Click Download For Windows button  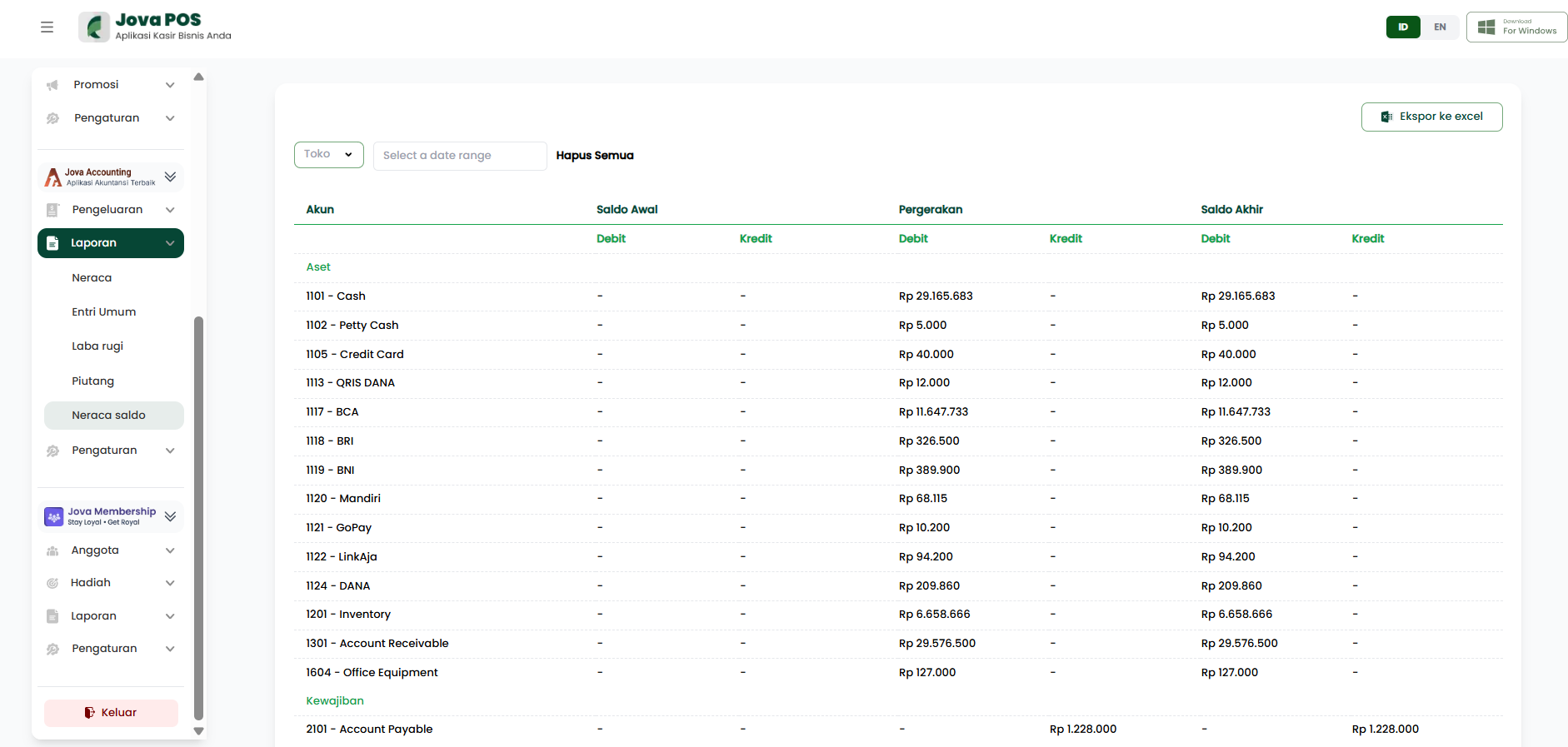pyautogui.click(x=1516, y=27)
